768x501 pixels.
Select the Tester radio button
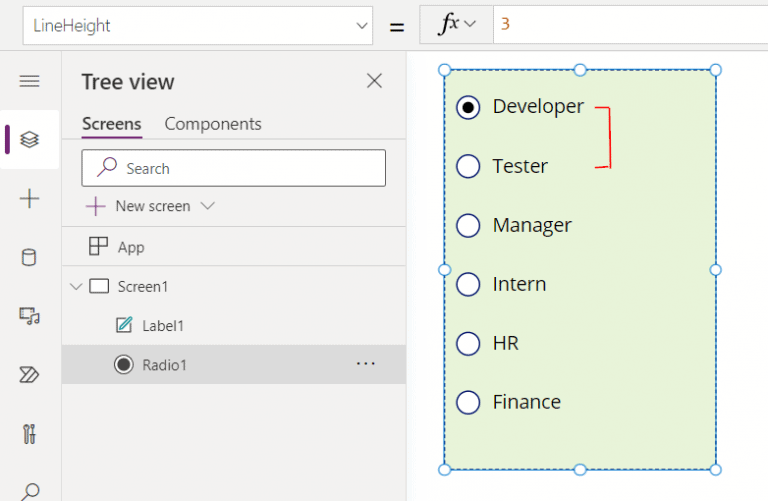point(468,167)
